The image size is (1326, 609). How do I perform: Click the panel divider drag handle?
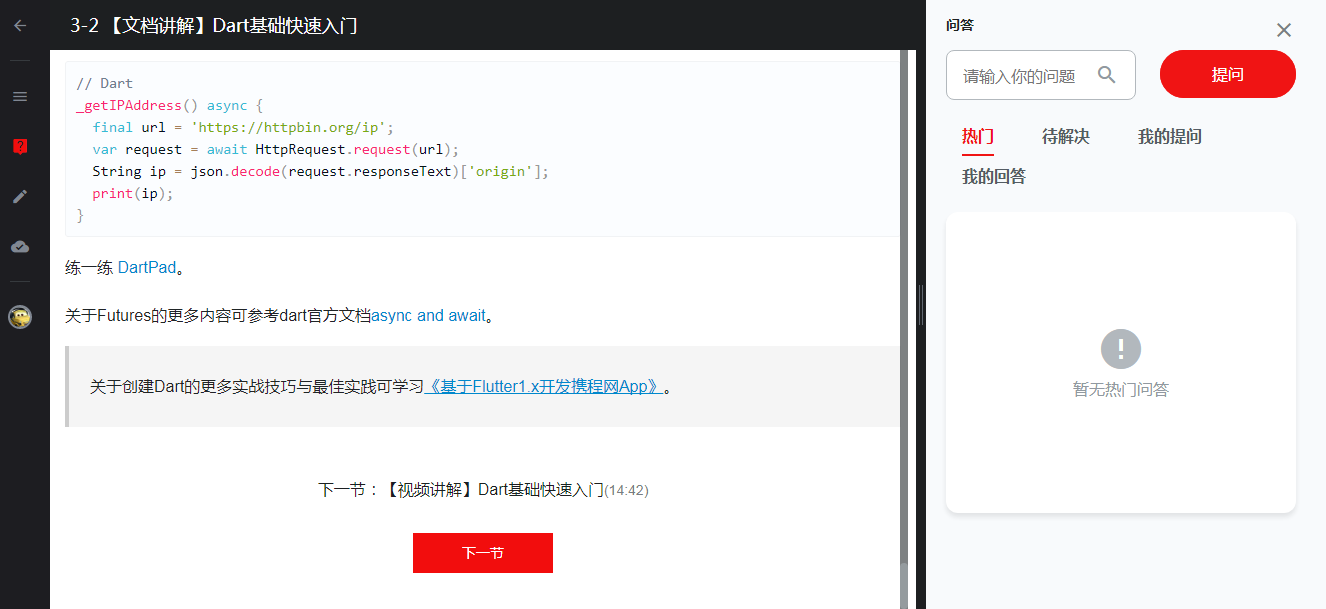pyautogui.click(x=921, y=304)
